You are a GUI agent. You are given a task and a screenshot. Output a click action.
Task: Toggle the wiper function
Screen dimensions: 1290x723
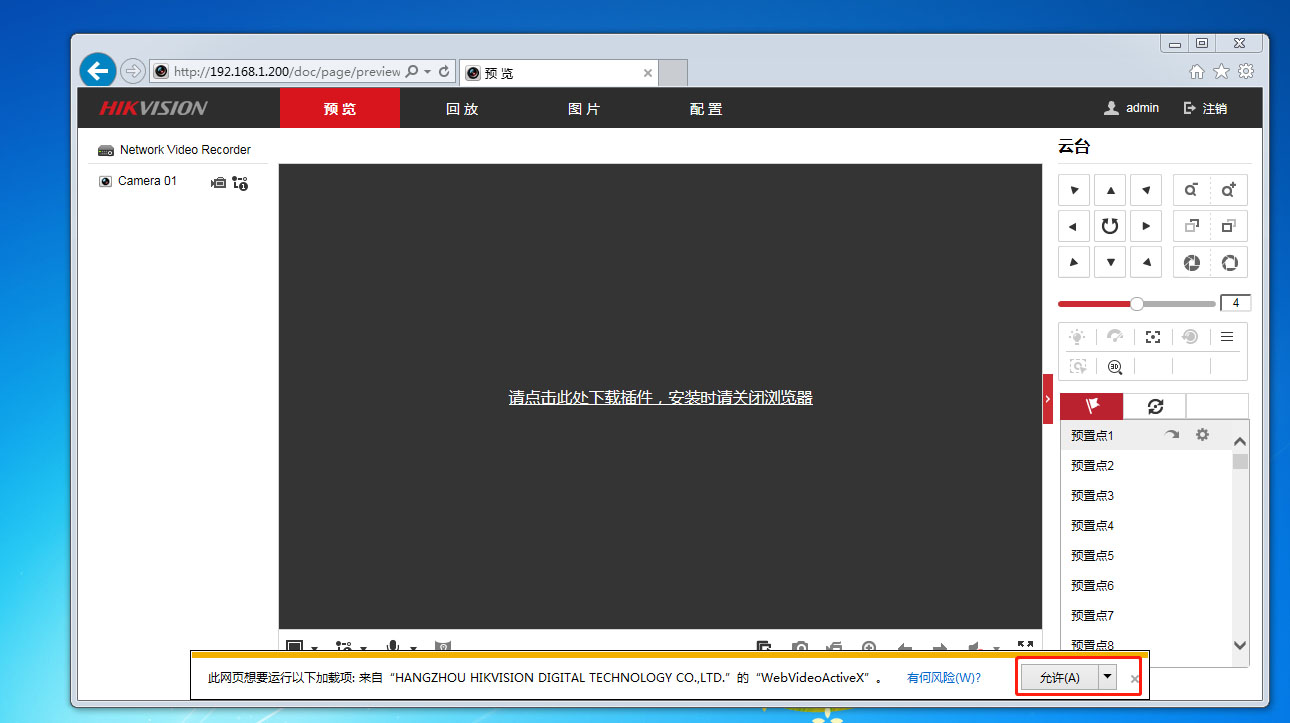[x=1115, y=337]
